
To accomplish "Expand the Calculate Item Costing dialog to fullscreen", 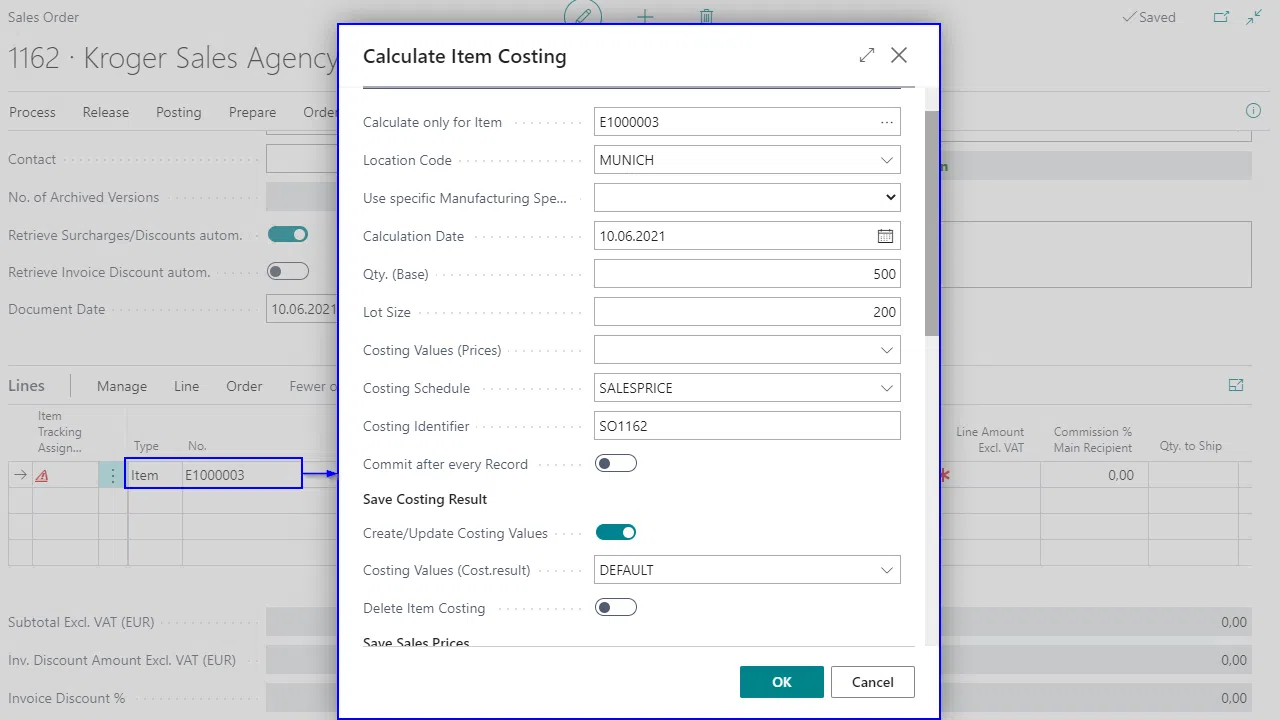I will [867, 56].
